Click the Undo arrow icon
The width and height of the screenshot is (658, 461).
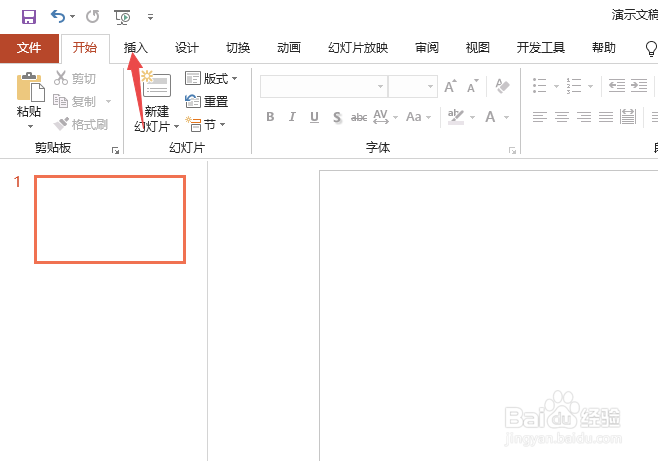pyautogui.click(x=57, y=16)
